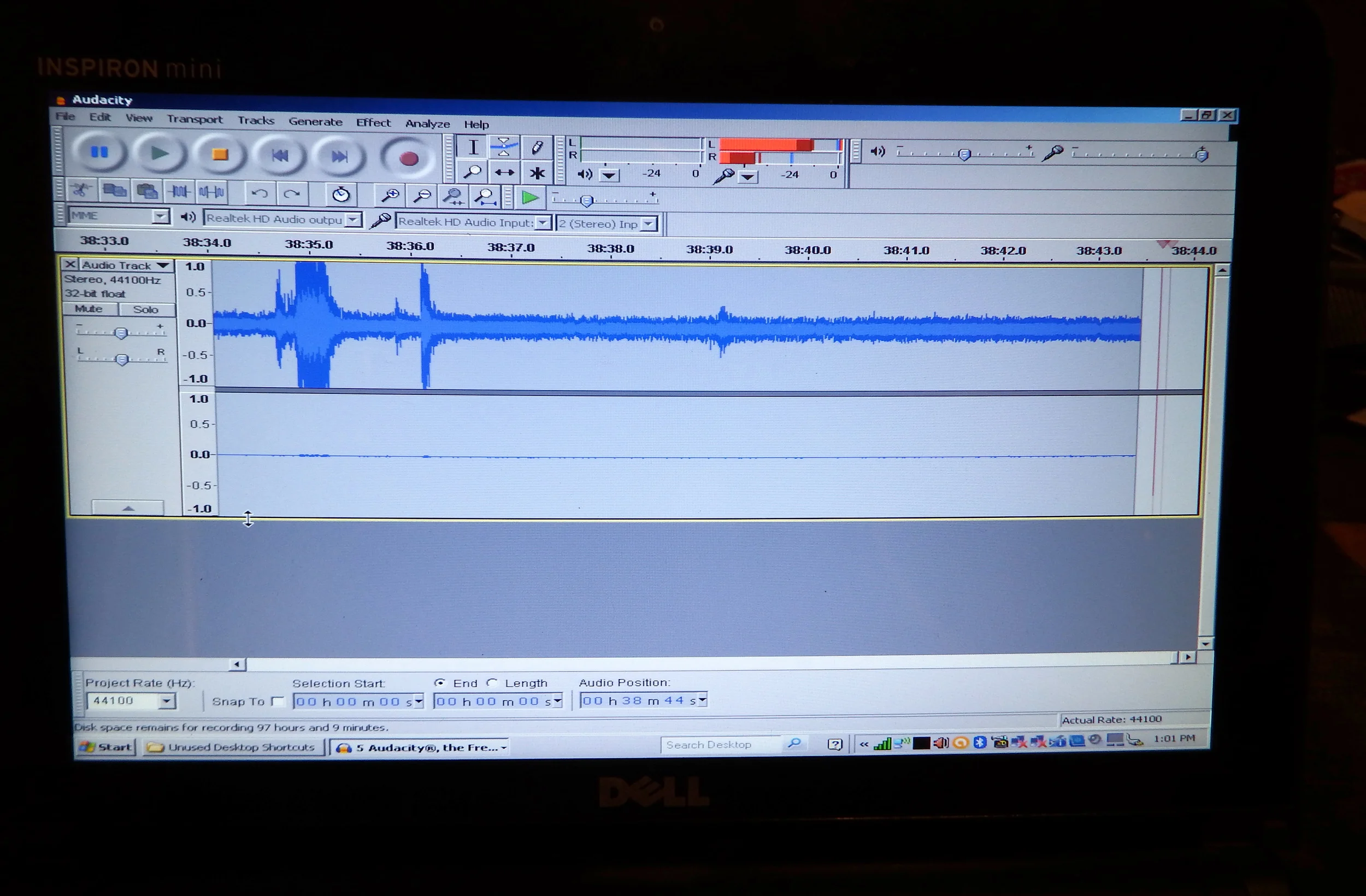The width and height of the screenshot is (1366, 896).
Task: Open the MME audio host dropdown
Action: pyautogui.click(x=161, y=216)
